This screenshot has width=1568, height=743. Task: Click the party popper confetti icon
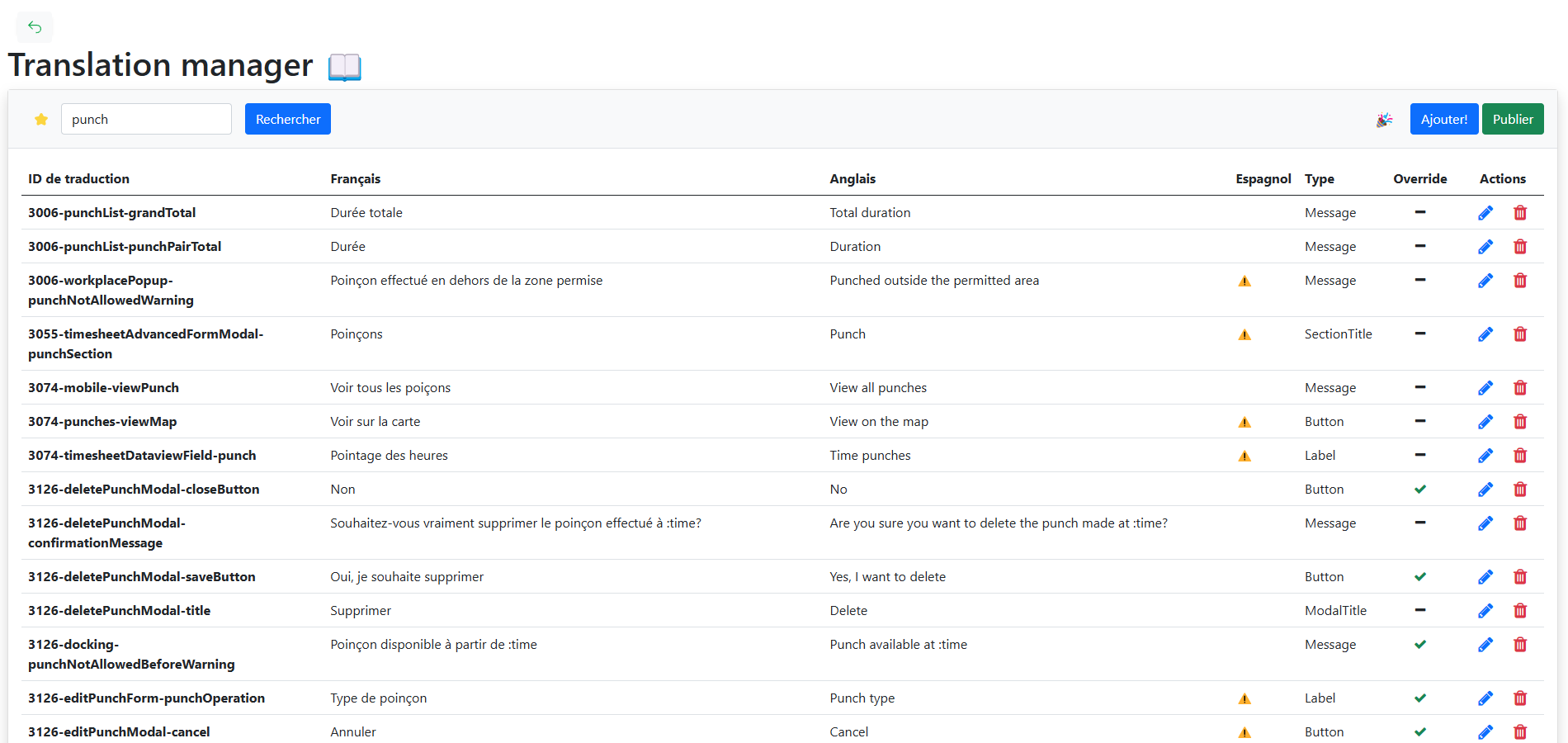[x=1384, y=120]
